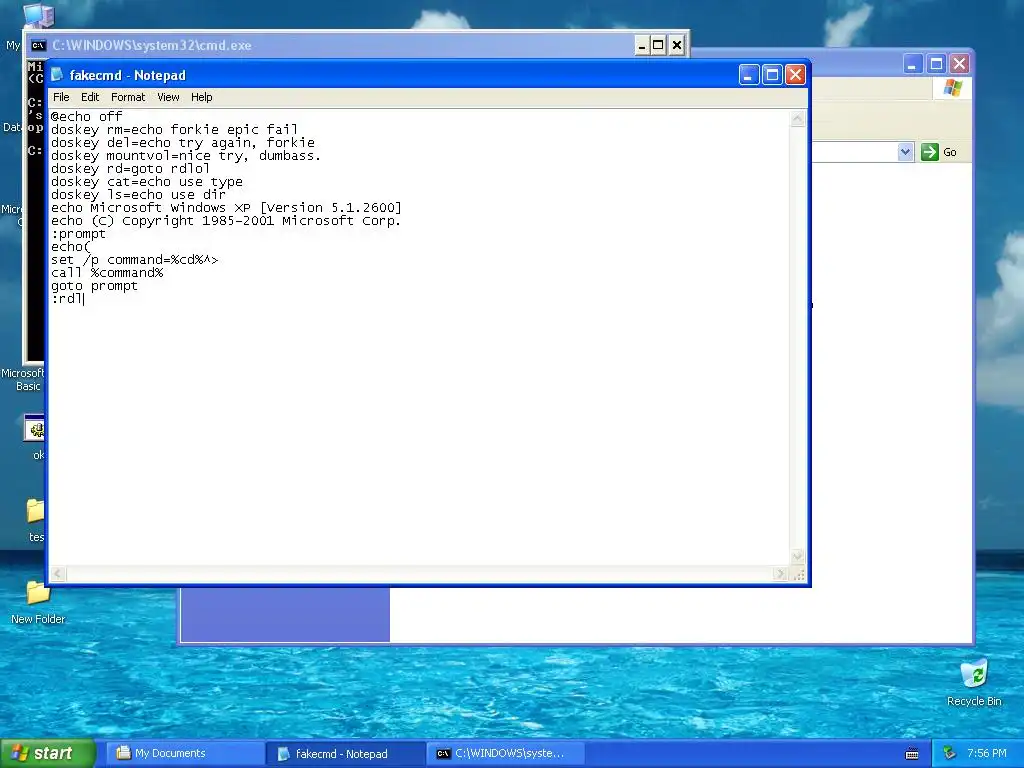Click the 'doskey rd=goto rdlol' line
Image resolution: width=1024 pixels, height=768 pixels.
tap(131, 169)
